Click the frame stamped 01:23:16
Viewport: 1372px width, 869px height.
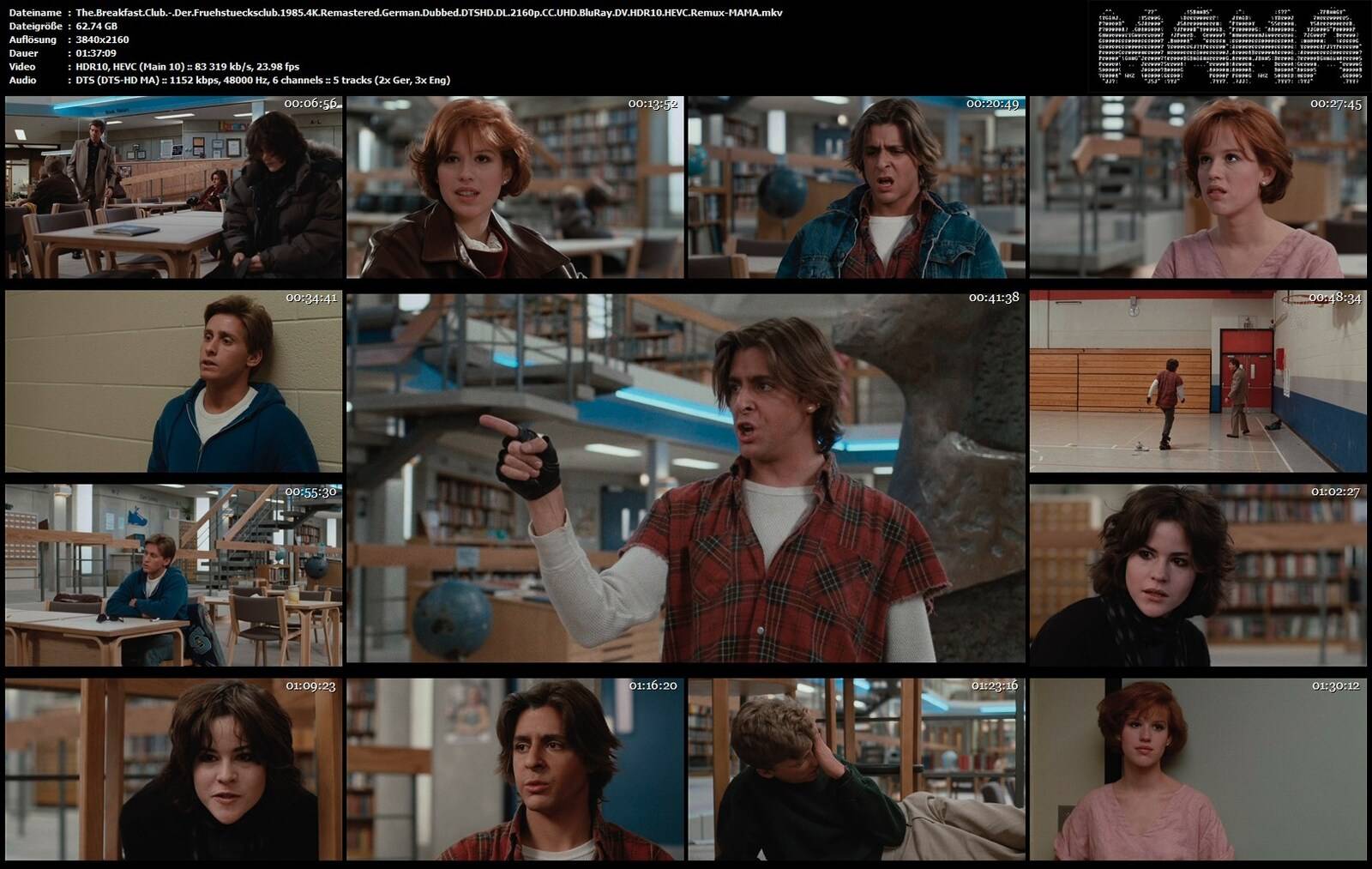point(857,769)
